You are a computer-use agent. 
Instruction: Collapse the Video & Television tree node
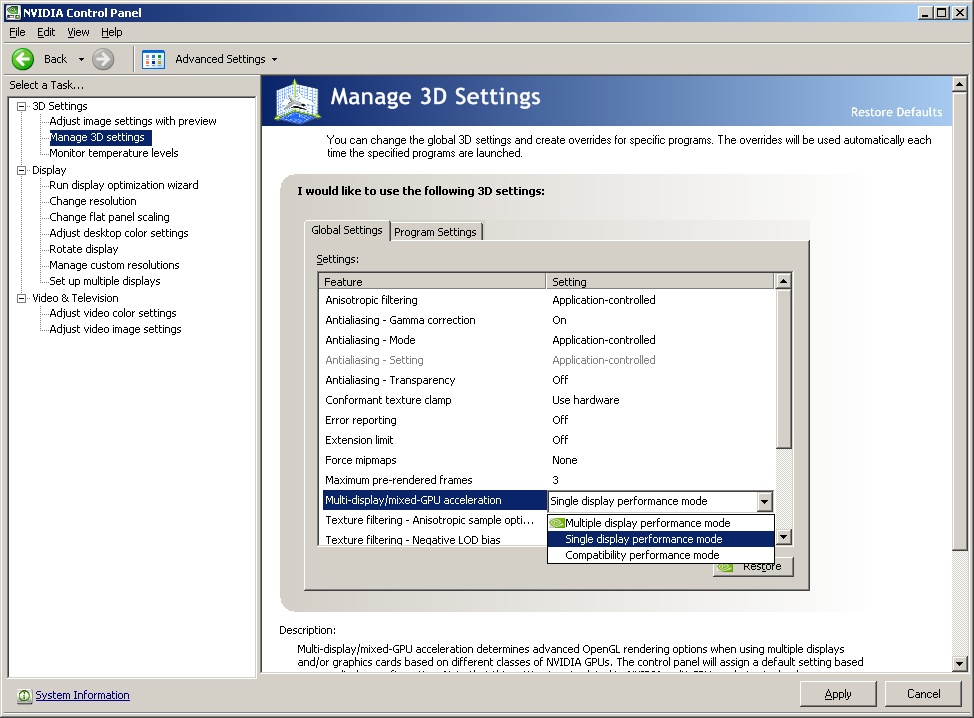22,298
